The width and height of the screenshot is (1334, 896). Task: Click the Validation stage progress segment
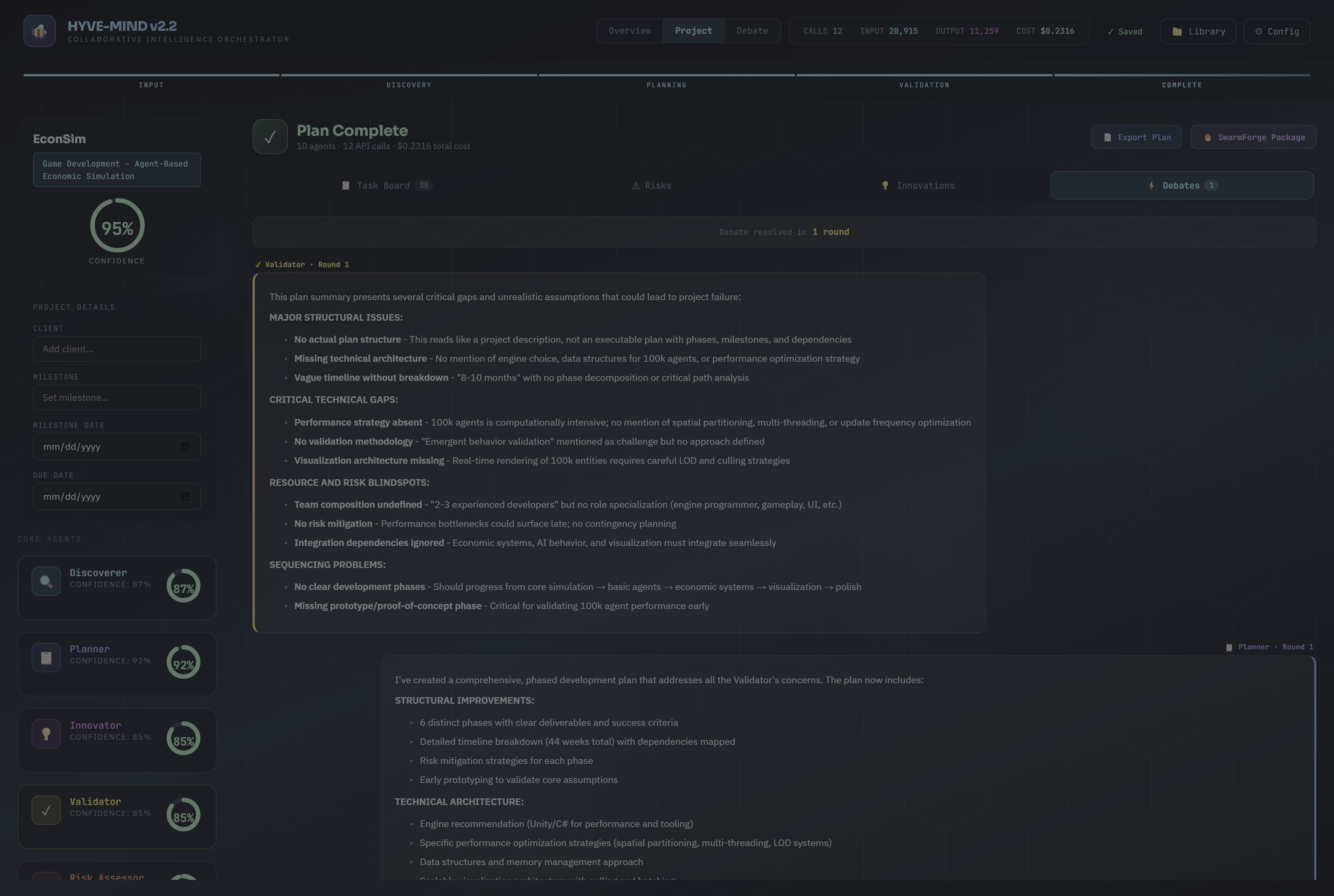click(924, 79)
